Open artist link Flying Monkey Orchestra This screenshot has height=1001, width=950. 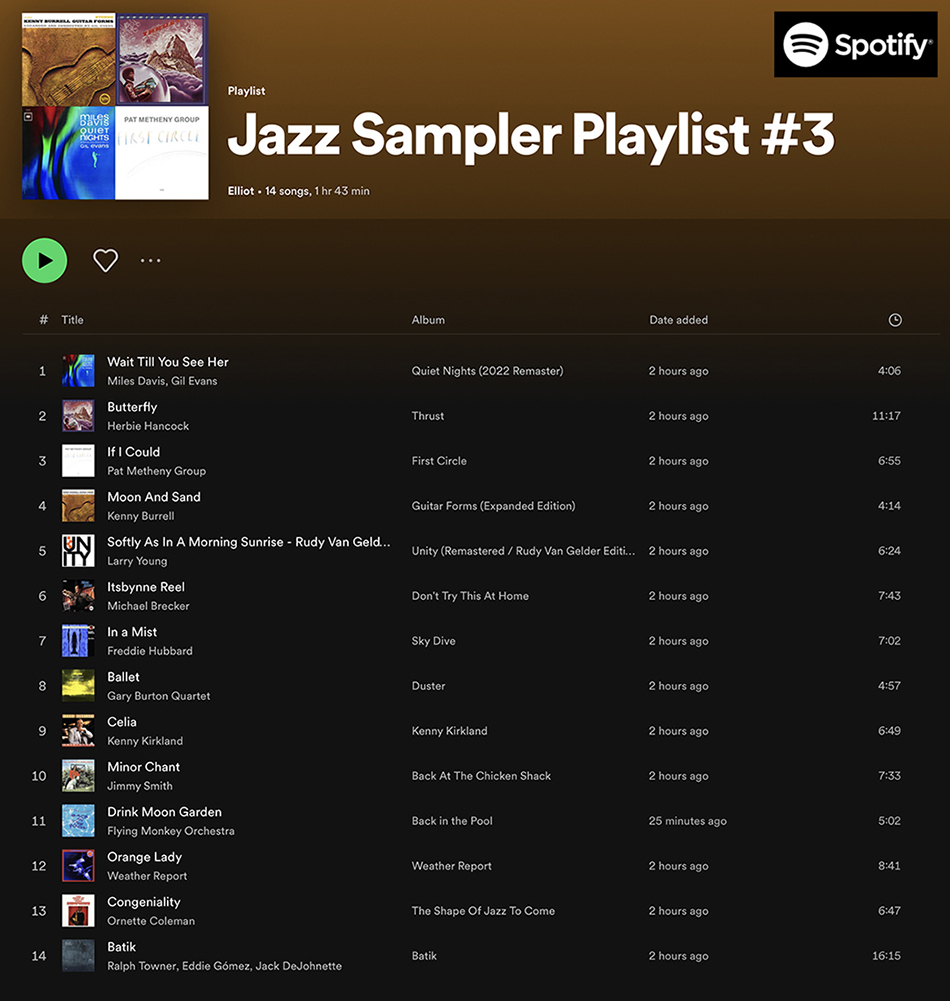click(x=171, y=831)
